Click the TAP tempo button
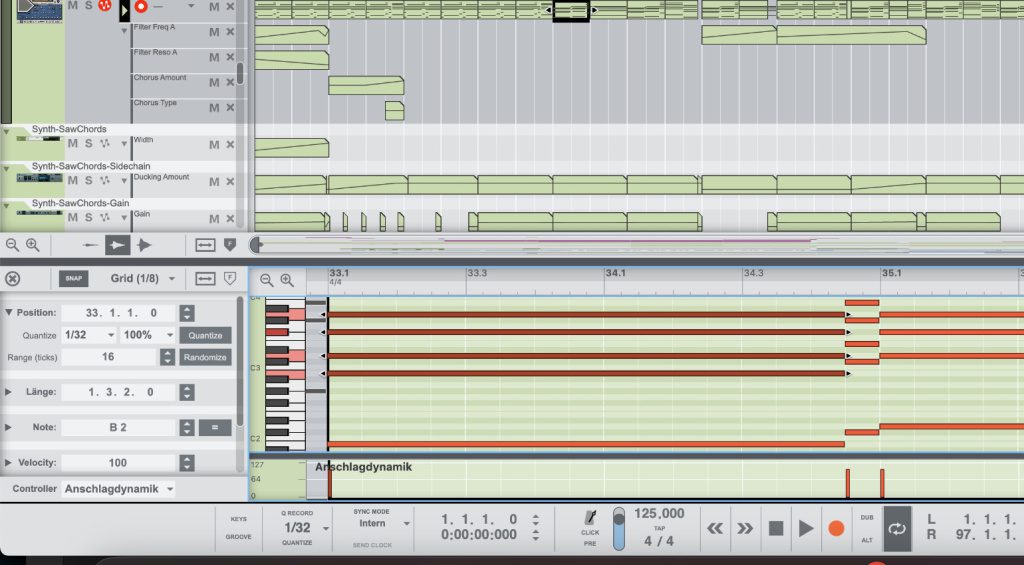 click(x=659, y=528)
